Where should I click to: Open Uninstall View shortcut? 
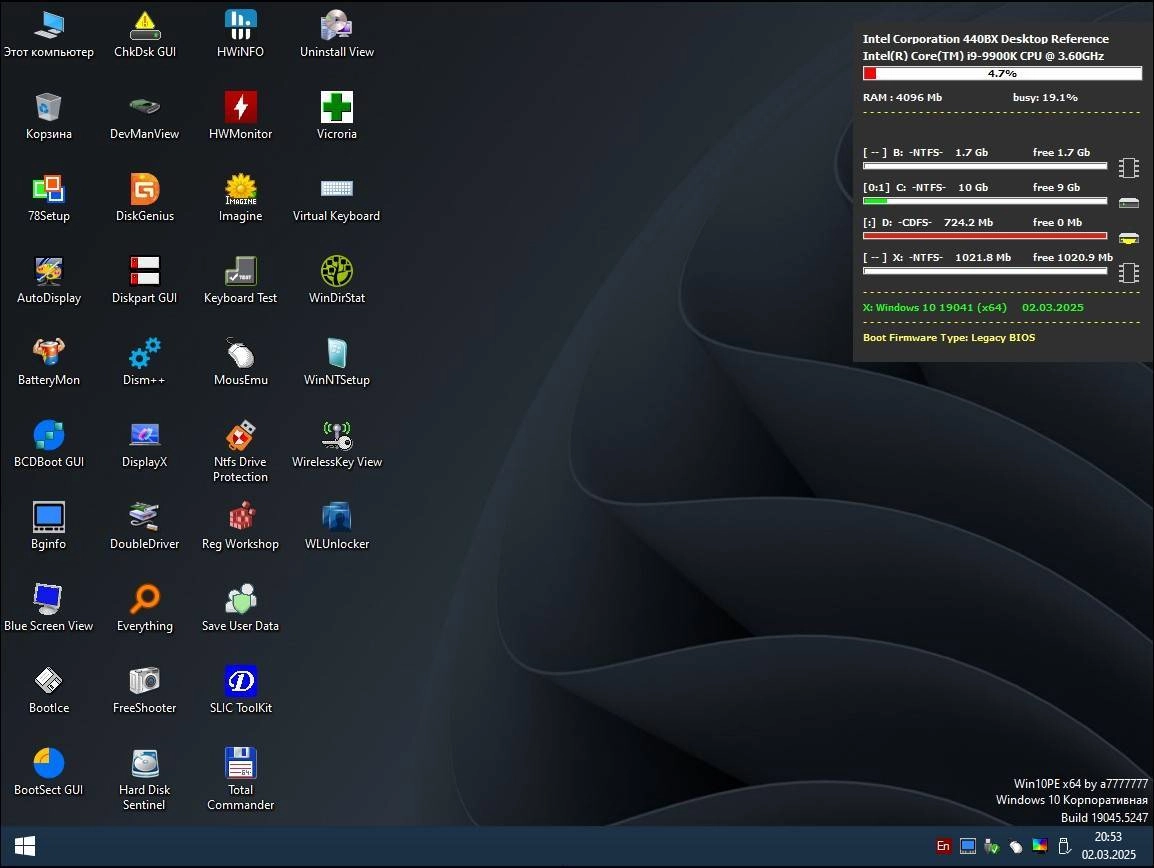coord(336,34)
